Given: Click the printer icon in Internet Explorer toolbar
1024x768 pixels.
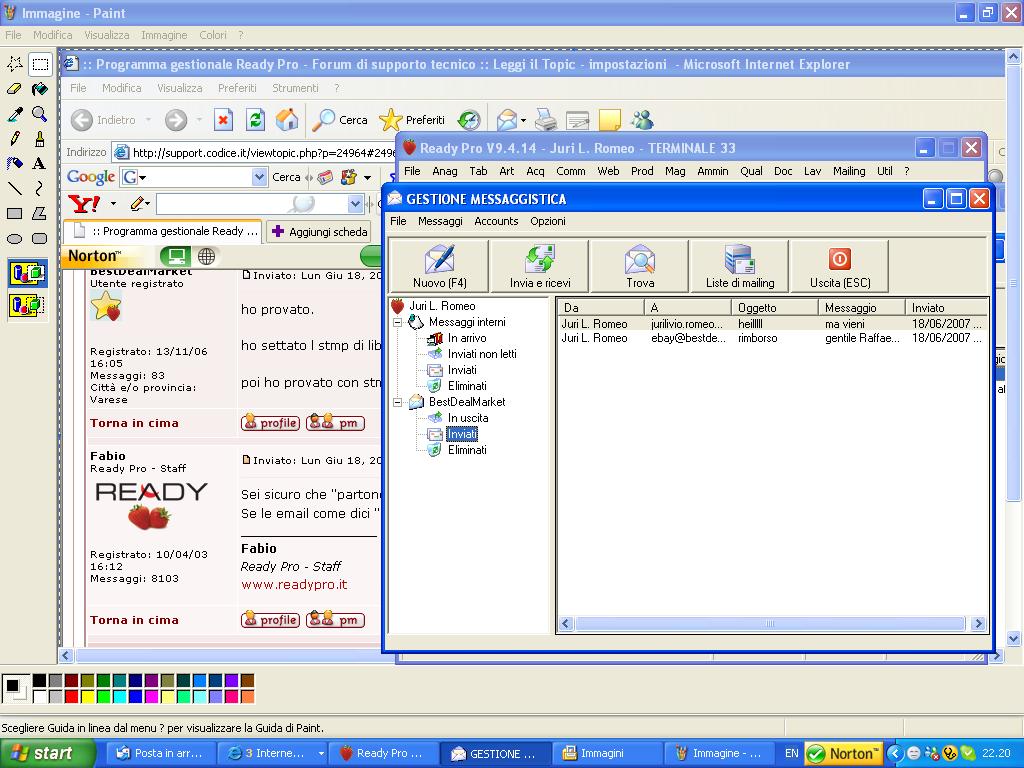Looking at the screenshot, I should point(545,120).
